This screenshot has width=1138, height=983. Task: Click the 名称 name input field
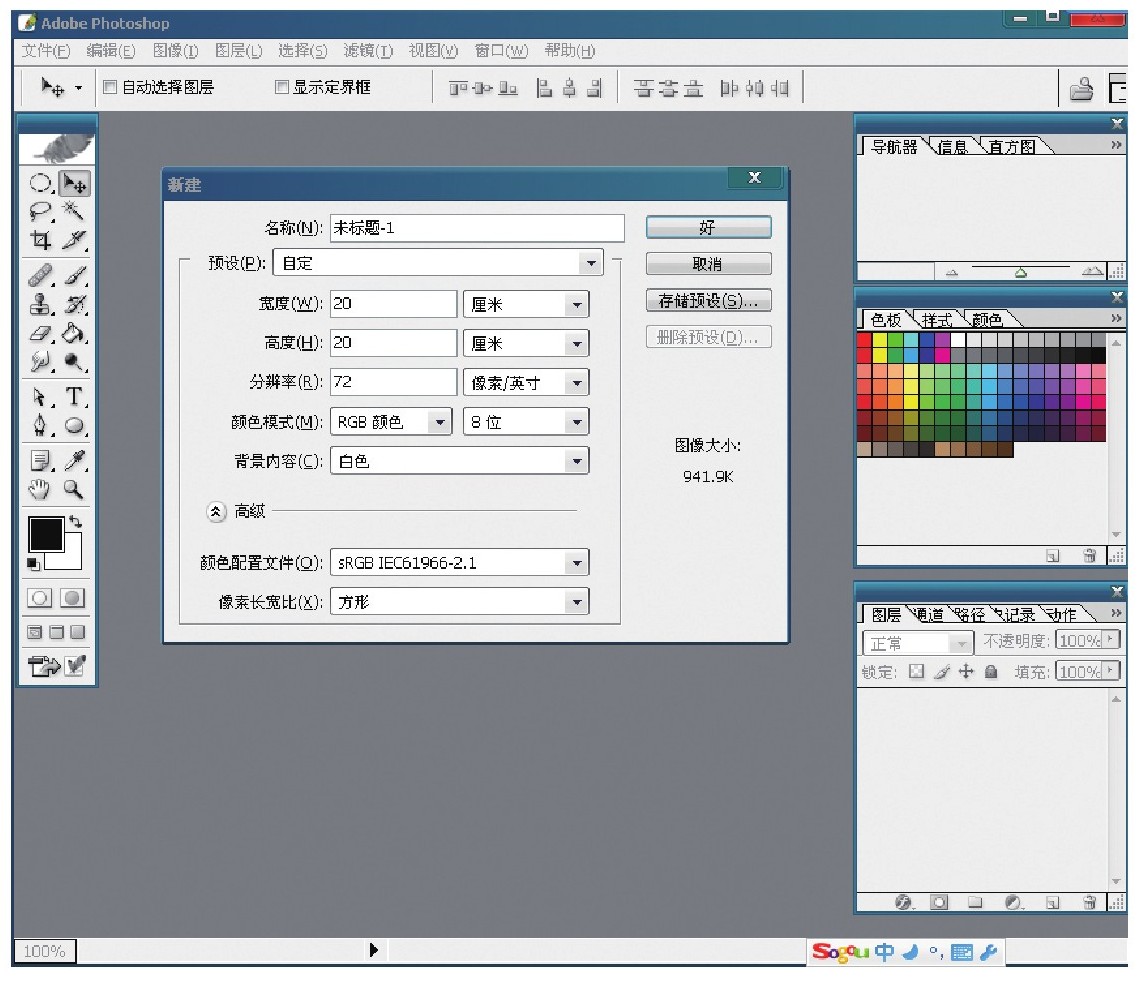[477, 228]
